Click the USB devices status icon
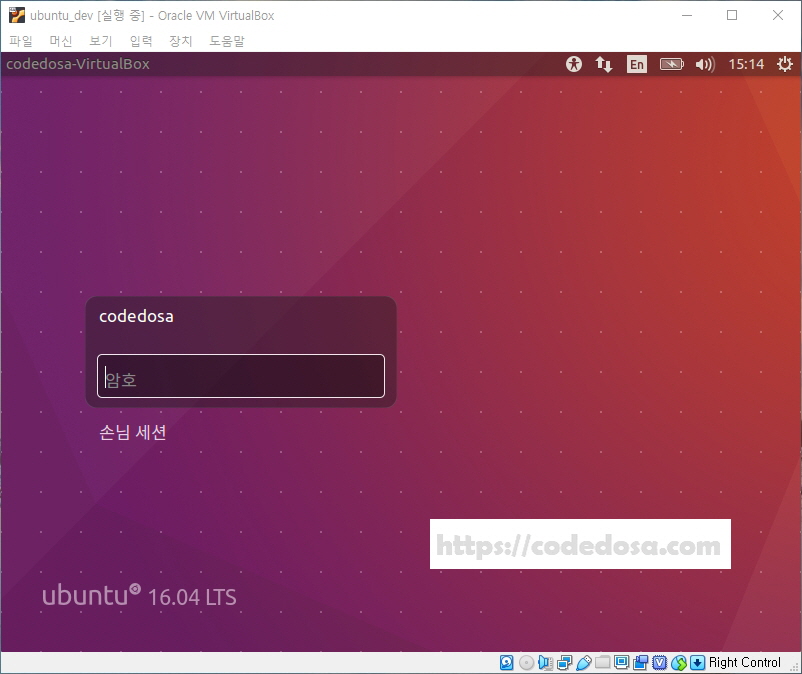The width and height of the screenshot is (802, 674). pos(583,663)
